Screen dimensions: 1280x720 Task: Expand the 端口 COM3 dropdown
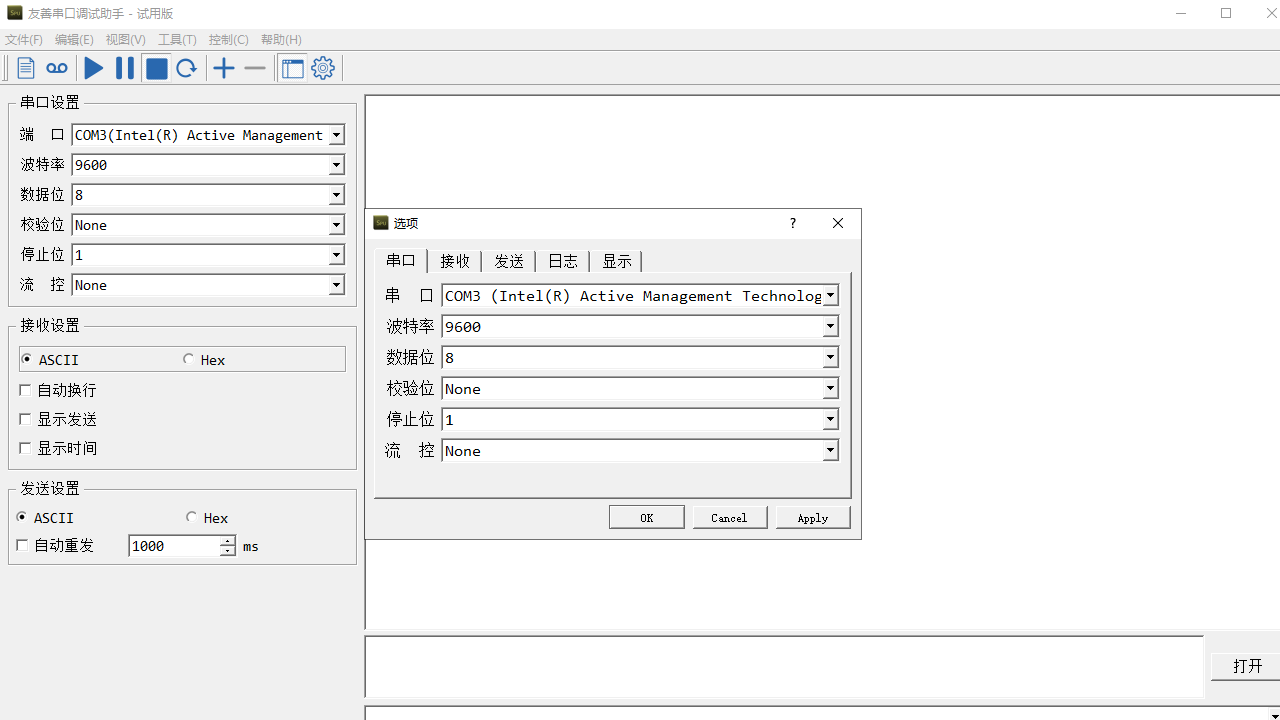click(337, 135)
